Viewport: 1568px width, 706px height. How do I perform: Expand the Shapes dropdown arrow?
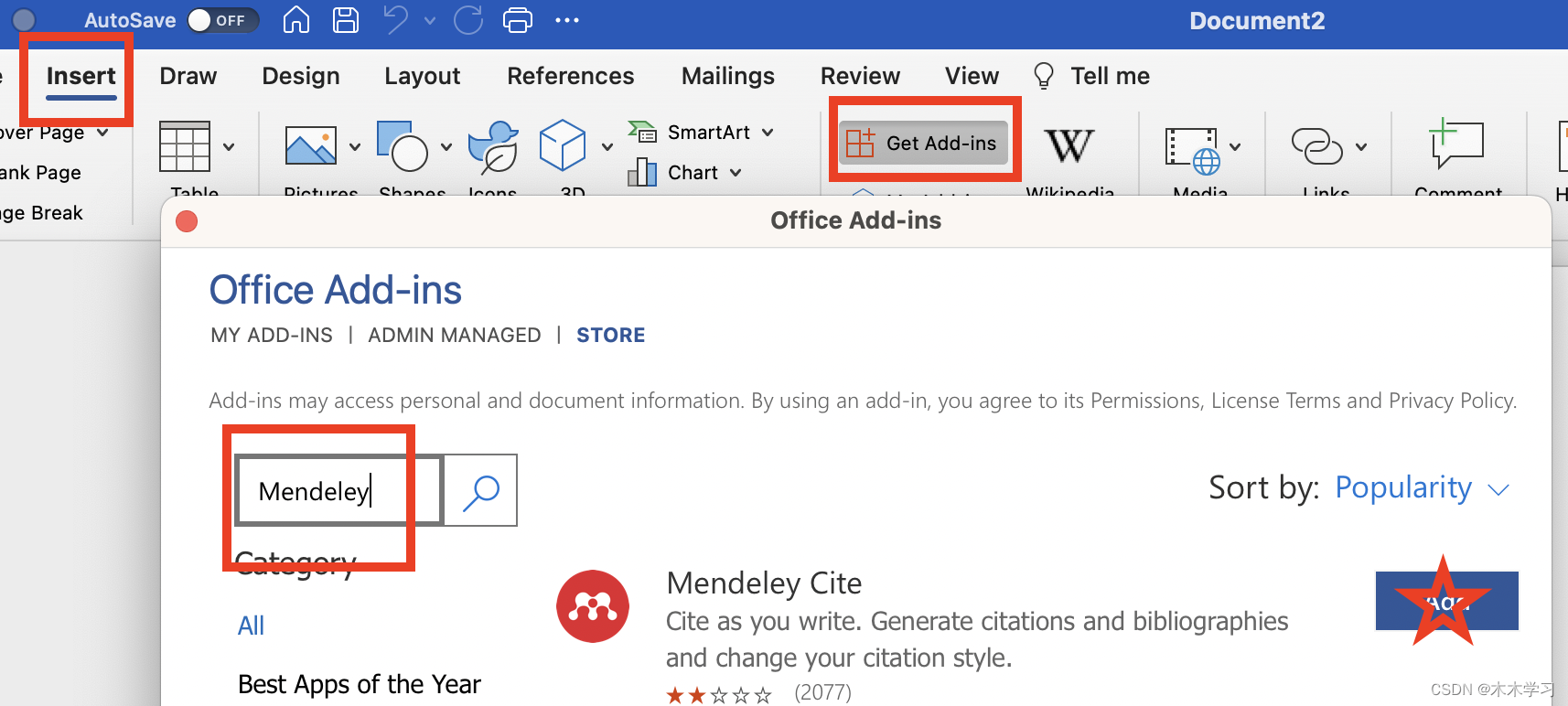tap(446, 146)
